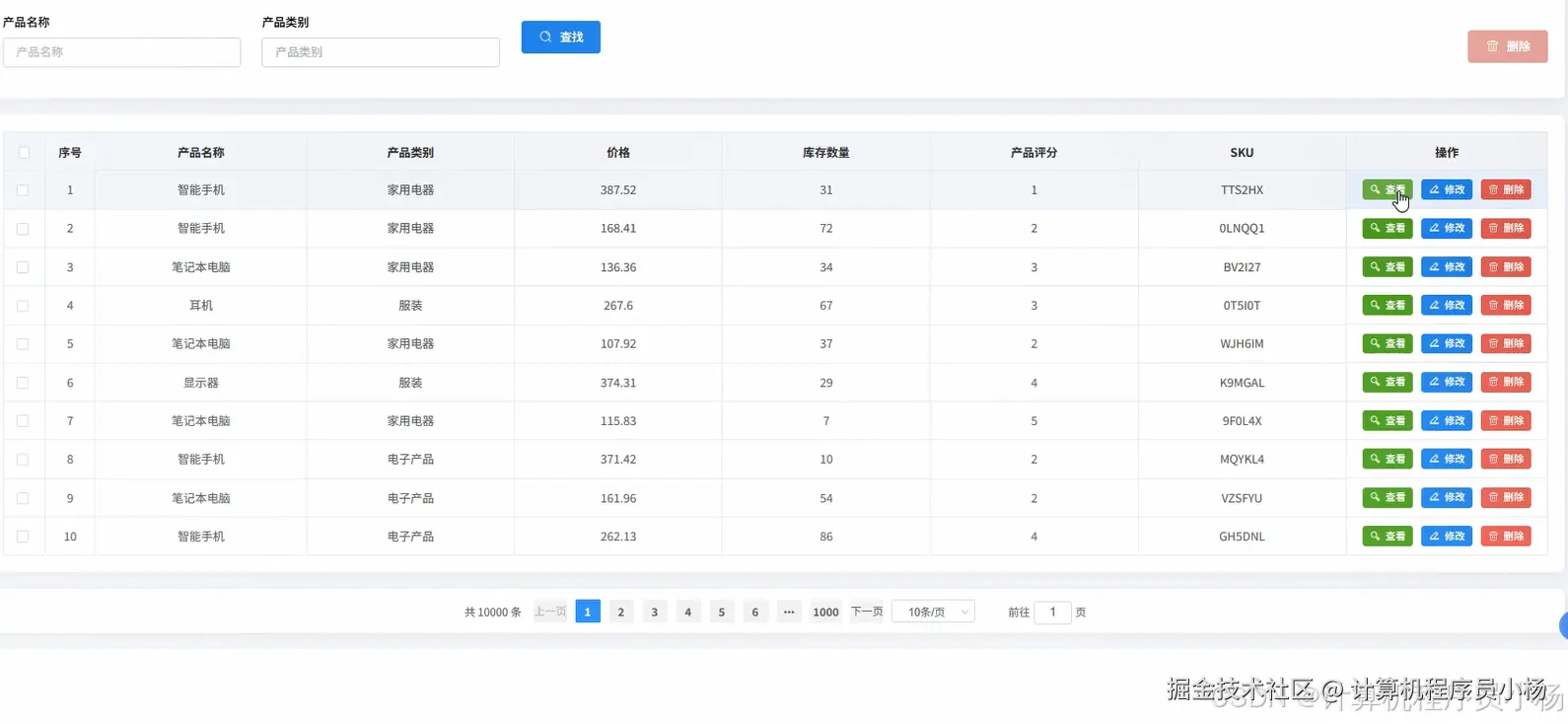The height and width of the screenshot is (724, 1568).
Task: View product with SKU MQYKL4
Action: [x=1388, y=459]
